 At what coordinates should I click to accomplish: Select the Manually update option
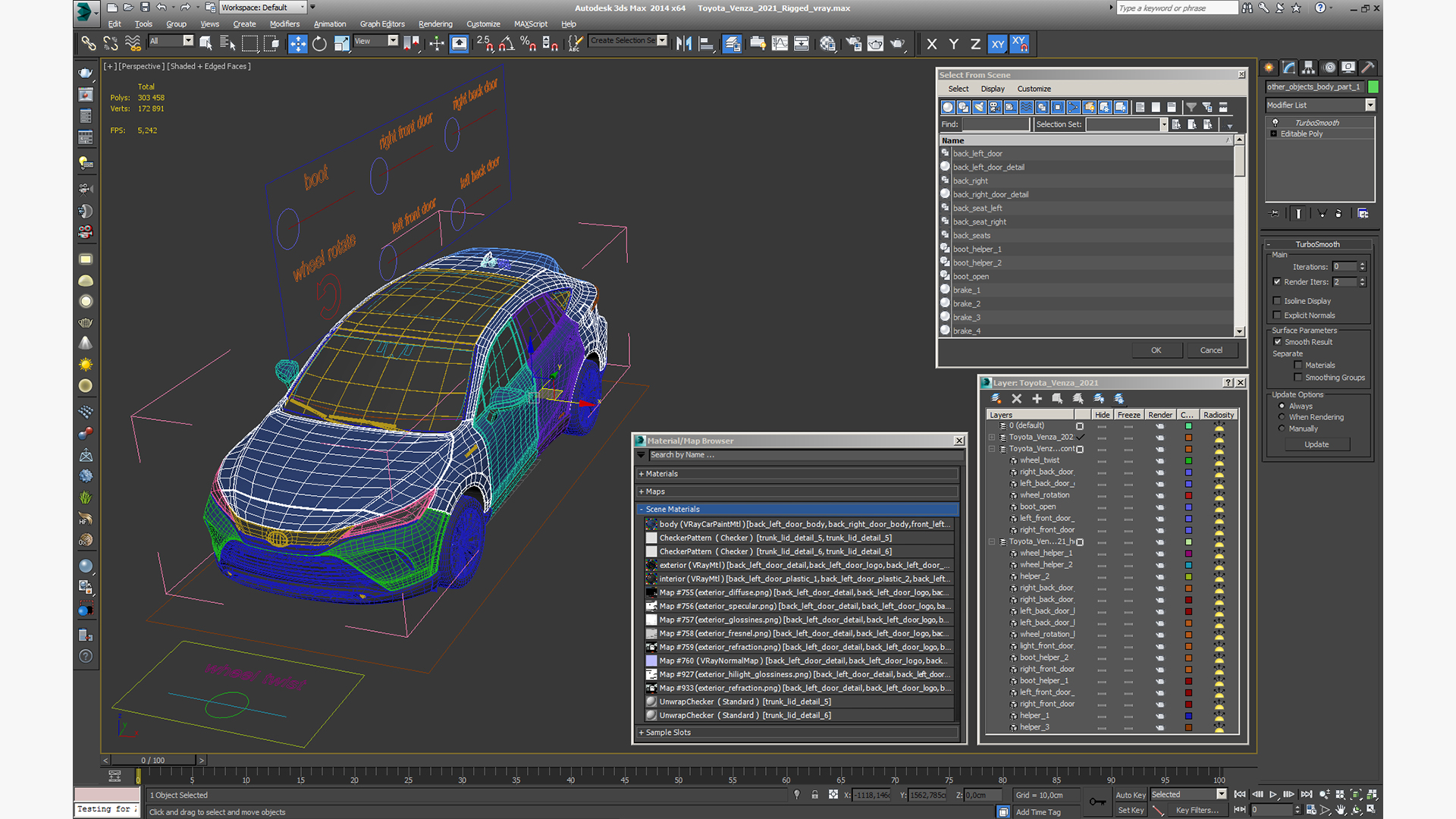point(1282,429)
